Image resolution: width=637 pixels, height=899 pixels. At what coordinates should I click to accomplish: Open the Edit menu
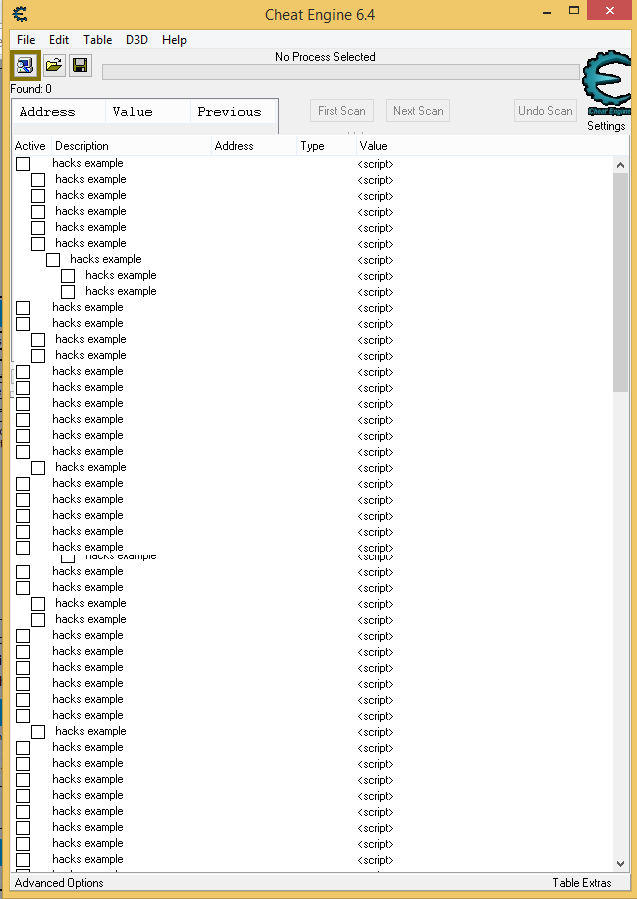[x=59, y=40]
